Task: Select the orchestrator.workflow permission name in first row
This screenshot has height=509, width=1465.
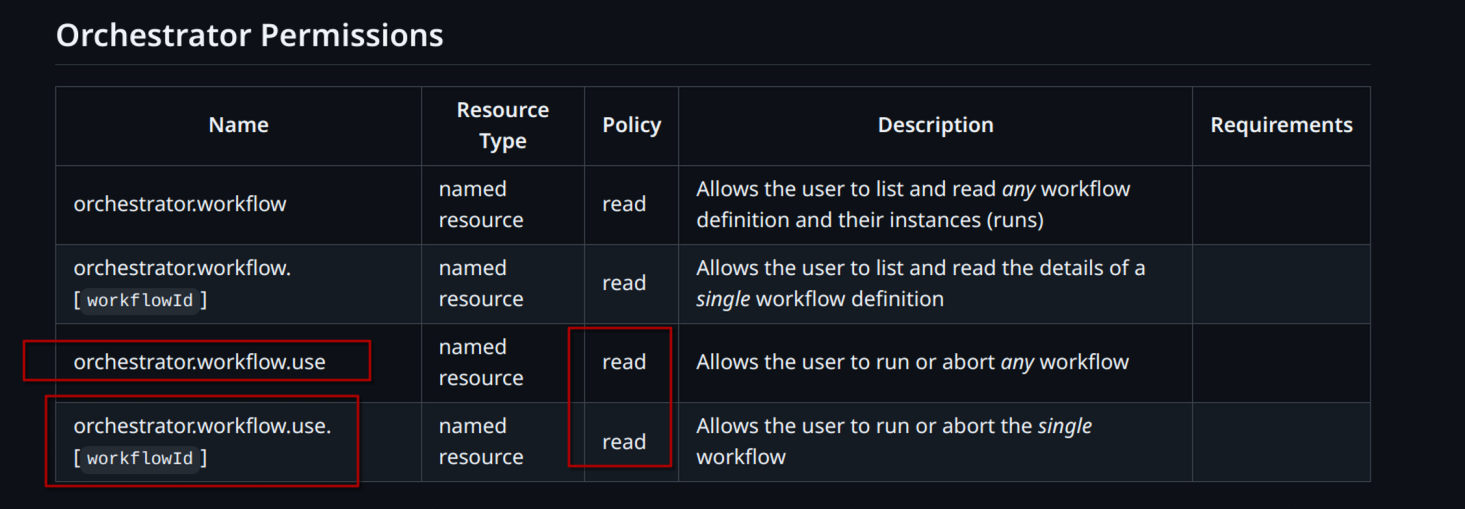Action: pos(180,204)
